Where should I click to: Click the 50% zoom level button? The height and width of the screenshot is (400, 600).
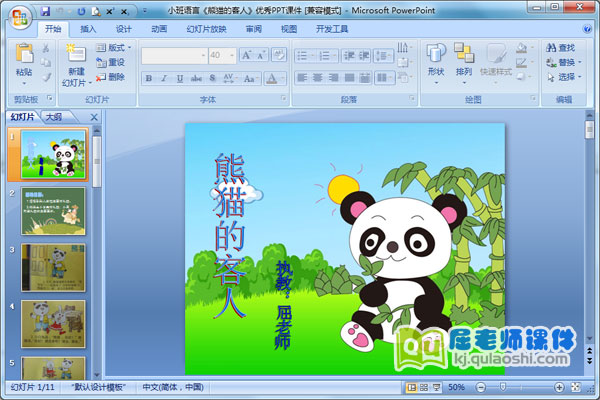pos(456,387)
